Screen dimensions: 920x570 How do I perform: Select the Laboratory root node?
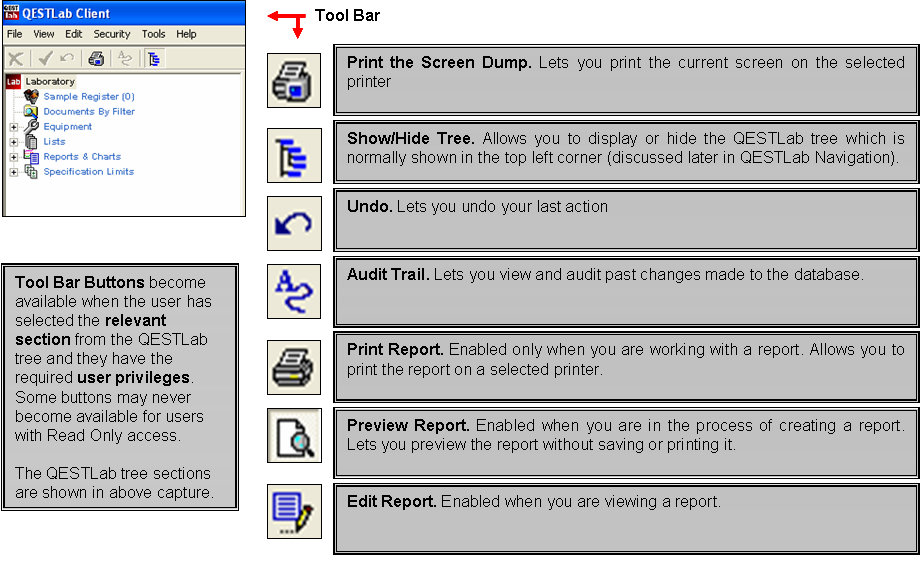coord(49,82)
